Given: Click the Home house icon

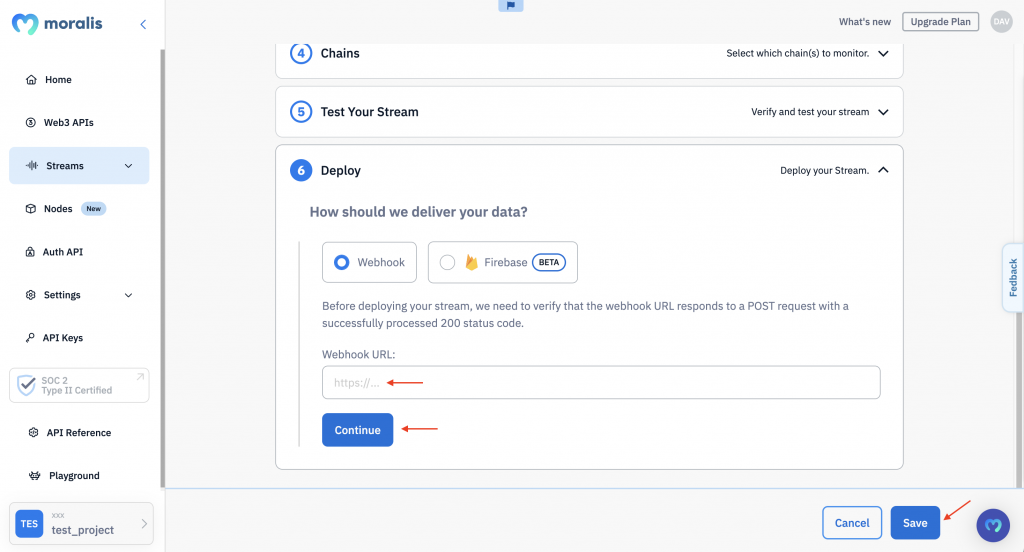Looking at the screenshot, I should point(31,80).
